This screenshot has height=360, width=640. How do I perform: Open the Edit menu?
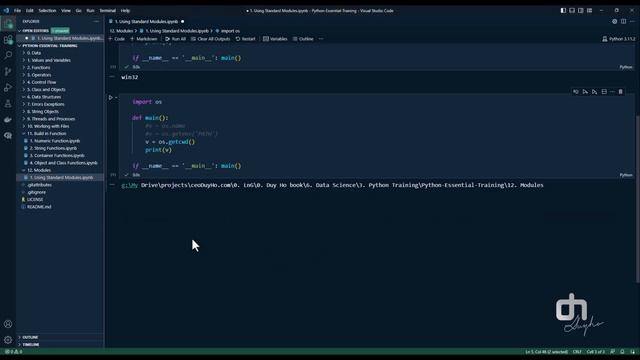click(29, 11)
